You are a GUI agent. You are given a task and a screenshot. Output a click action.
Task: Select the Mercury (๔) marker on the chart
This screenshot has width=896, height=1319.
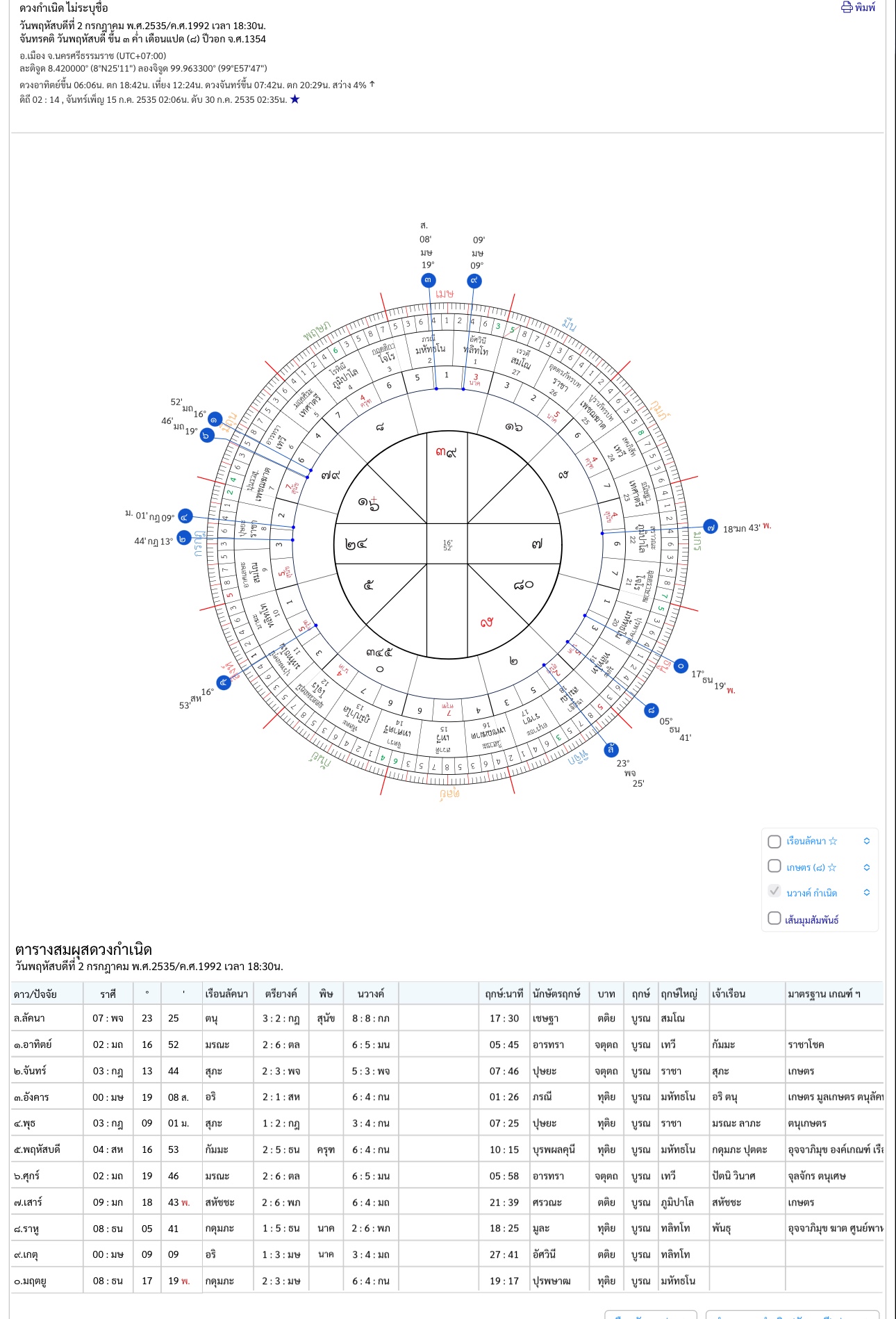185,516
